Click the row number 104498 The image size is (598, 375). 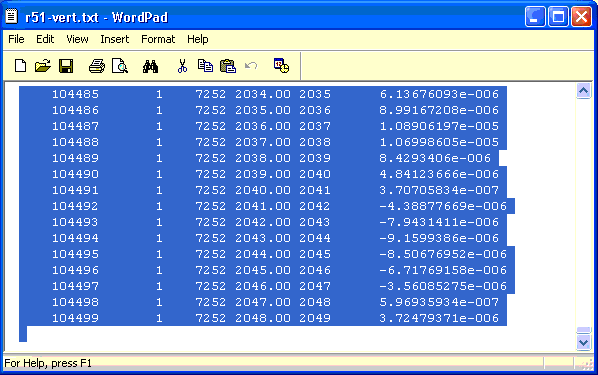75,303
